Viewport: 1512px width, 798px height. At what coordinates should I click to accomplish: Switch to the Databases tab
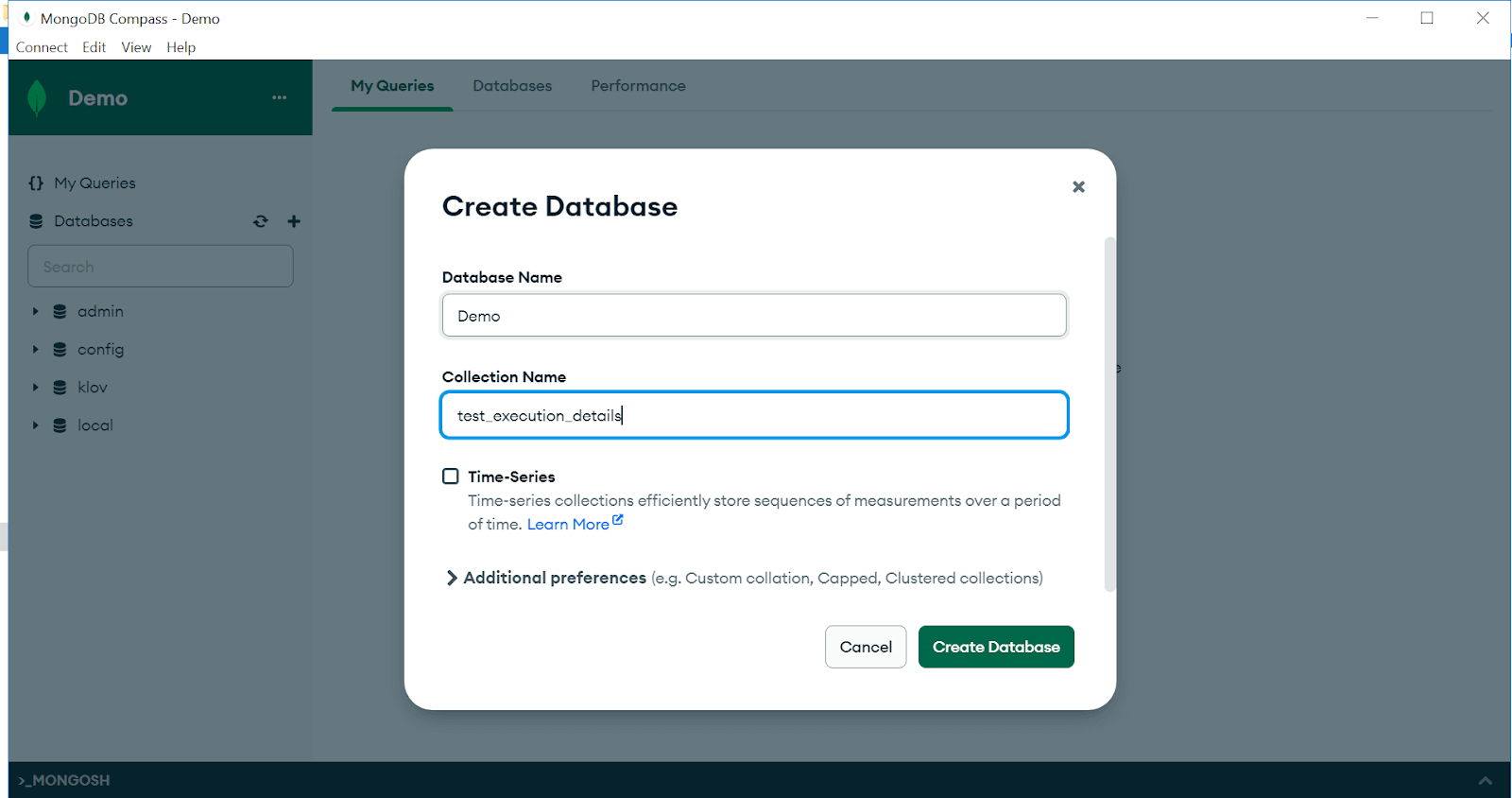coord(512,85)
